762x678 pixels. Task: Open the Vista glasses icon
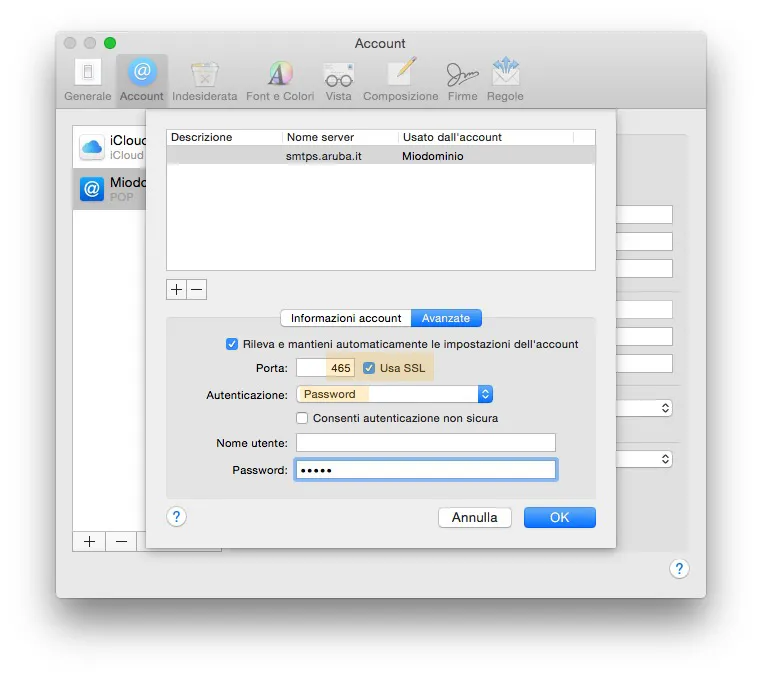pyautogui.click(x=339, y=79)
